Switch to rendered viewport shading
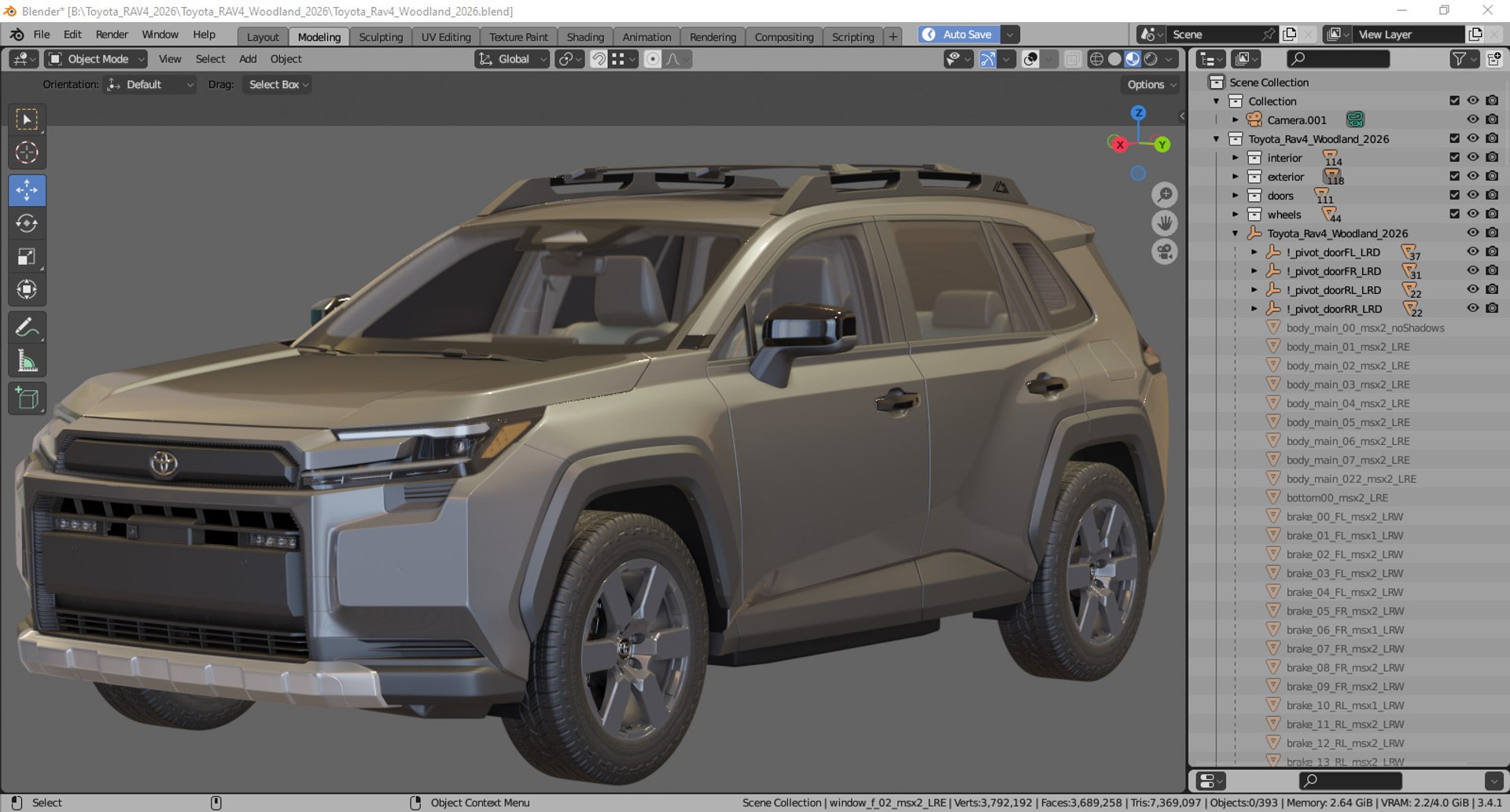The width and height of the screenshot is (1510, 812). (1151, 59)
